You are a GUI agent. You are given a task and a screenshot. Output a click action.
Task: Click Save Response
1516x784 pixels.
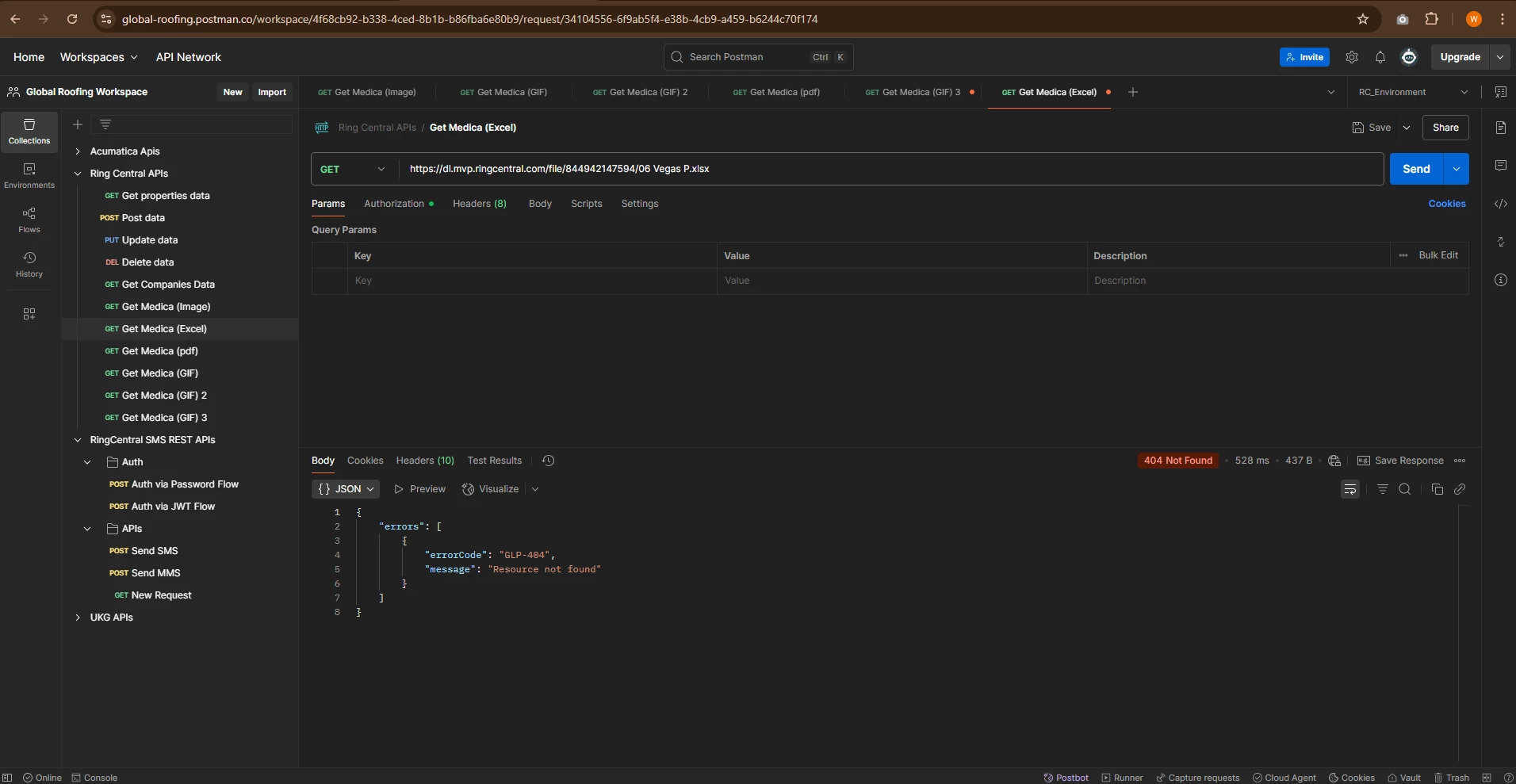(1400, 461)
